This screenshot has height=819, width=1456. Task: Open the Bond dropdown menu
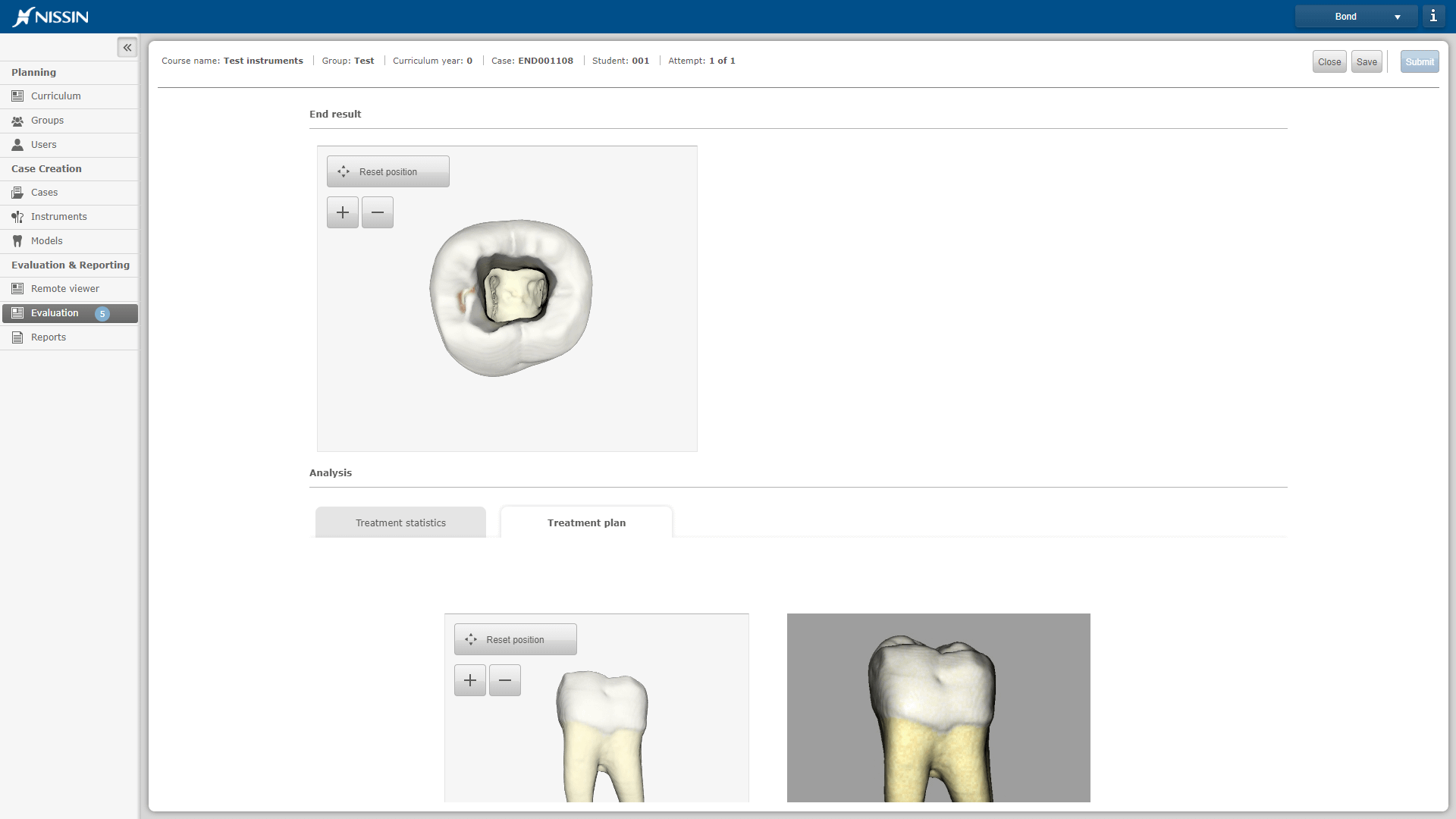tap(1355, 16)
